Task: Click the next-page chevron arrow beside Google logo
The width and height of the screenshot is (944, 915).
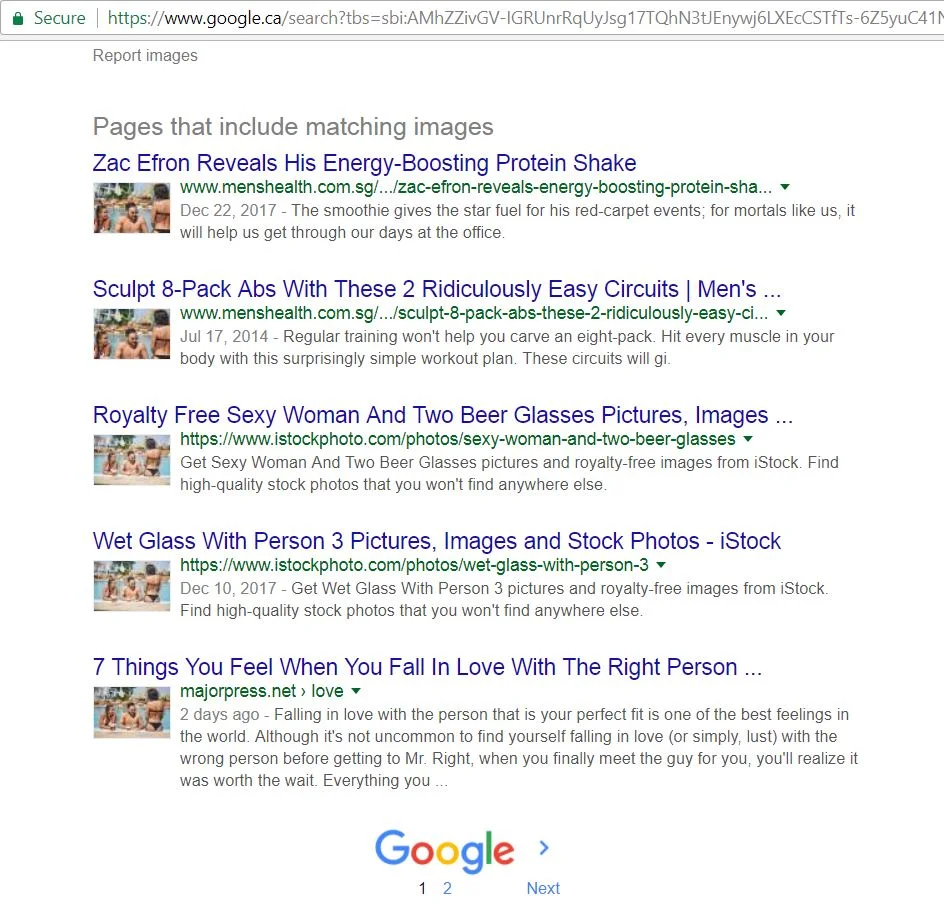Action: click(x=544, y=848)
